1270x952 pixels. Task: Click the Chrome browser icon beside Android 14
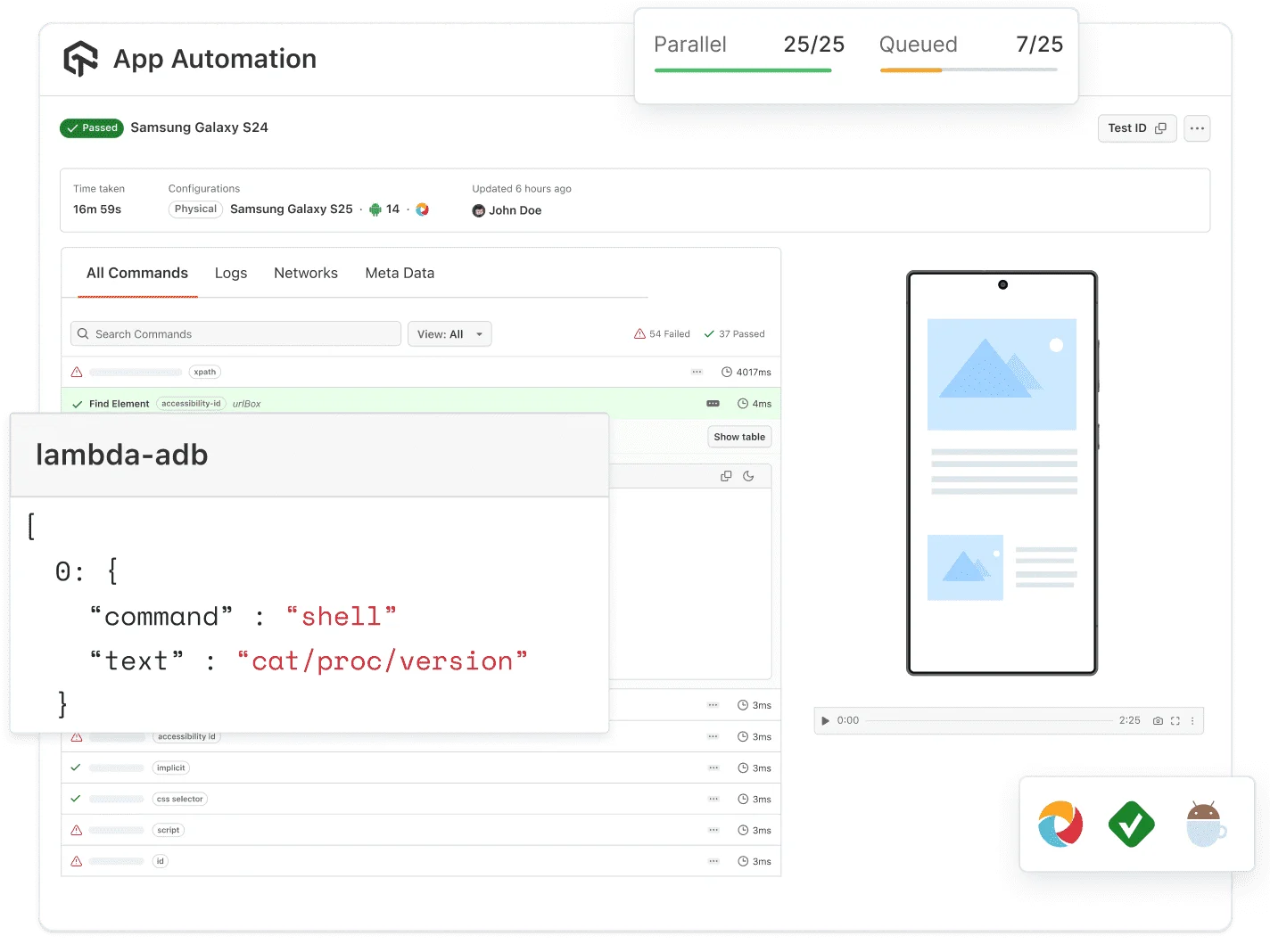tap(421, 209)
